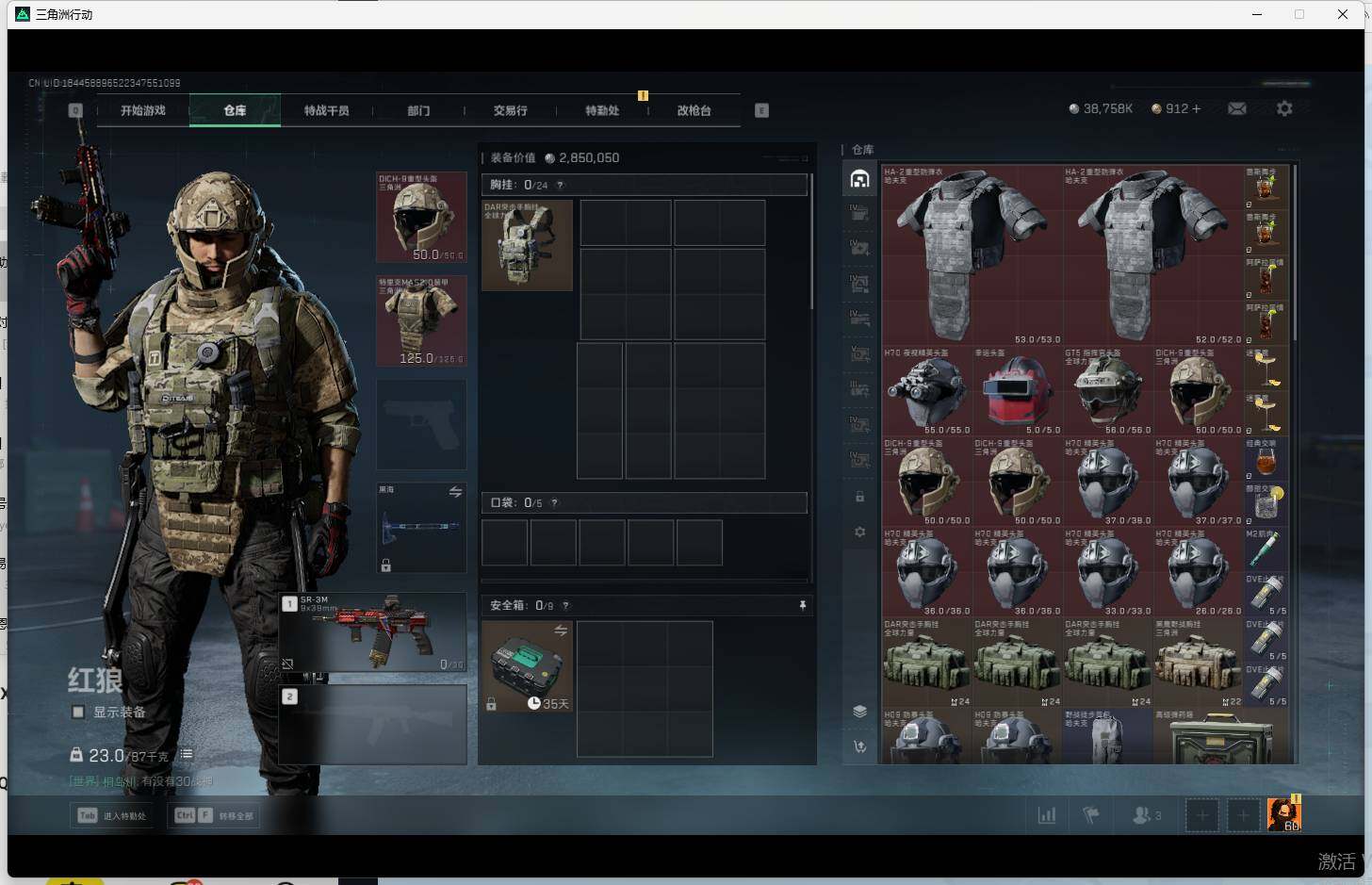Image resolution: width=1372 pixels, height=885 pixels.
Task: Select the GT5 command helmet 56.0/56.0
Action: pyautogui.click(x=1107, y=391)
